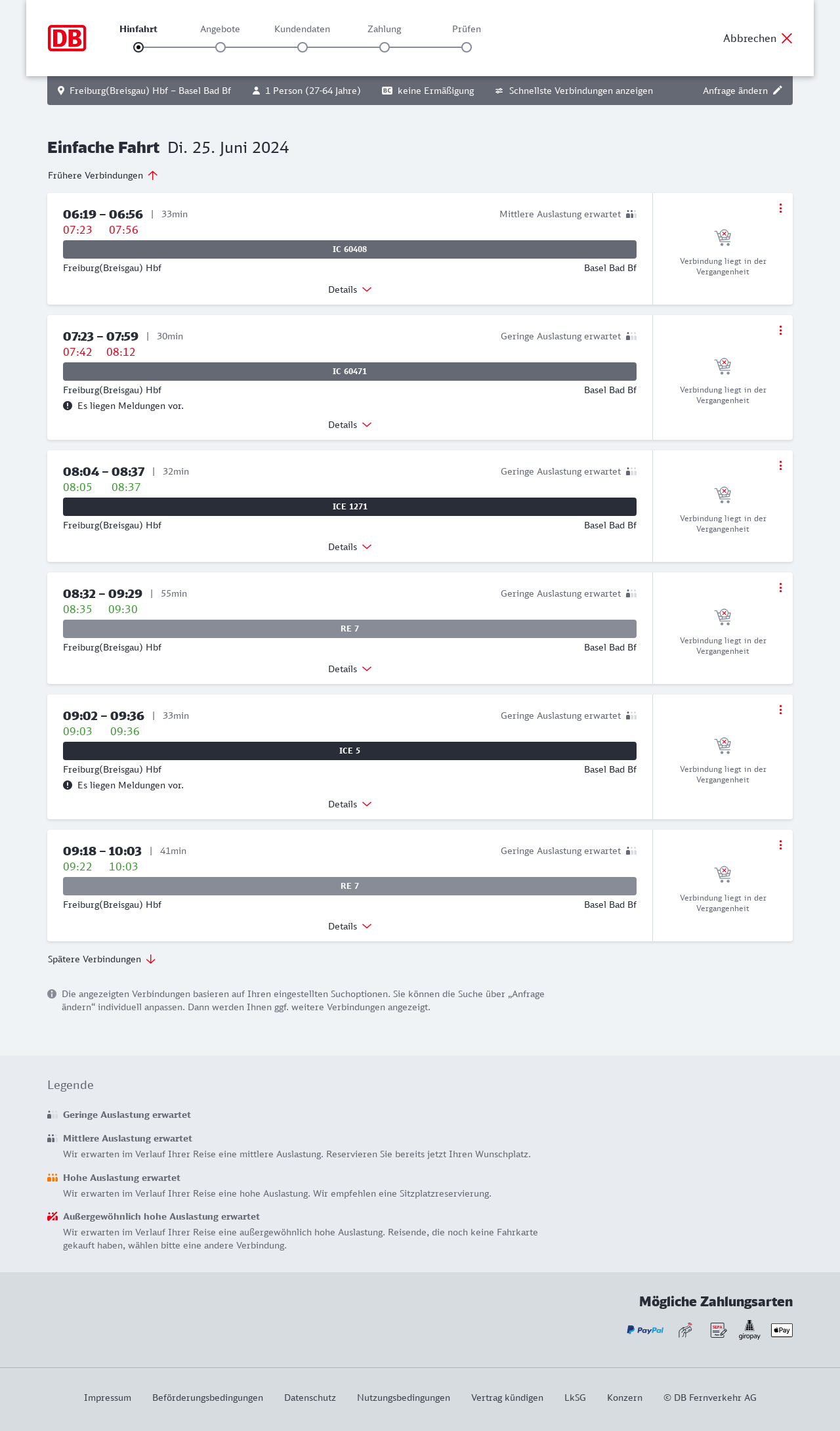Open three-dot menu for IC 60408 connection
Screen dimensions: 840x1431
pos(780,208)
